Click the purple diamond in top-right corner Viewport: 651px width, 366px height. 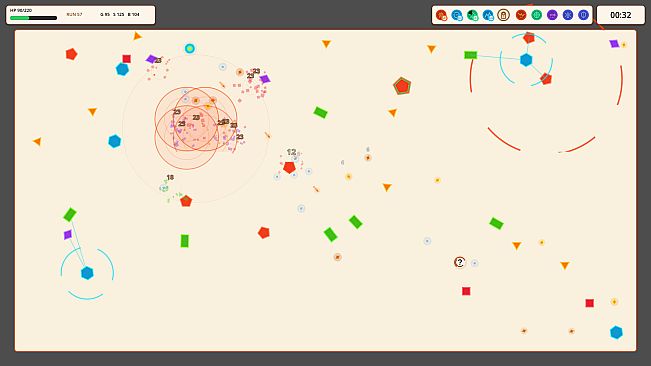[614, 44]
